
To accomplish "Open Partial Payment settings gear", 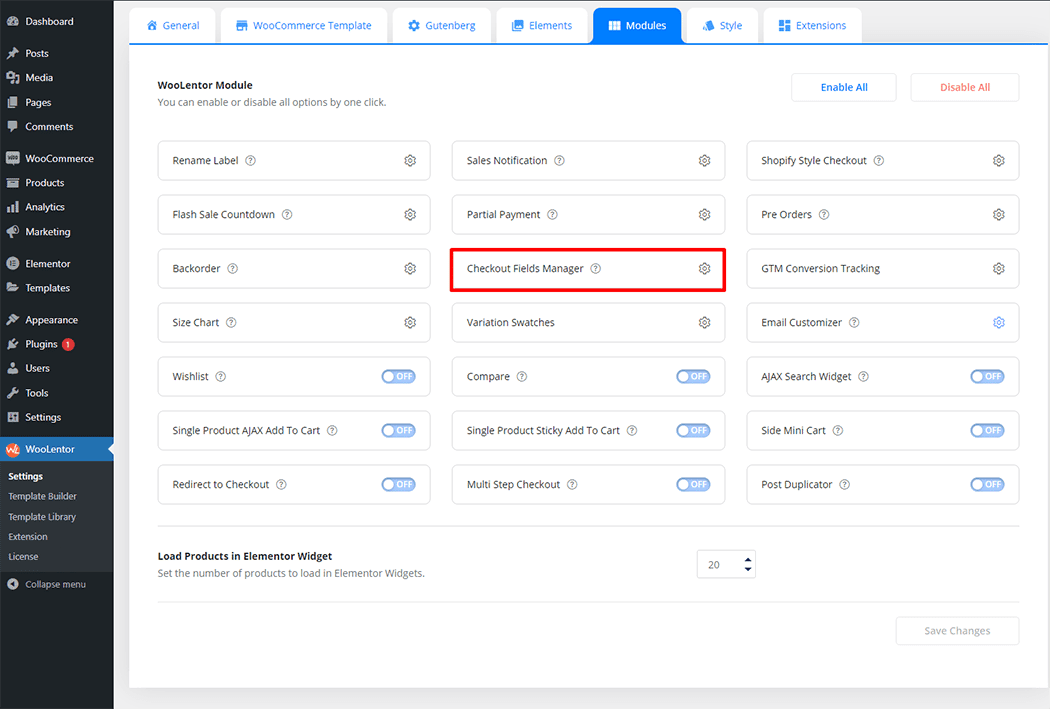I will (704, 214).
